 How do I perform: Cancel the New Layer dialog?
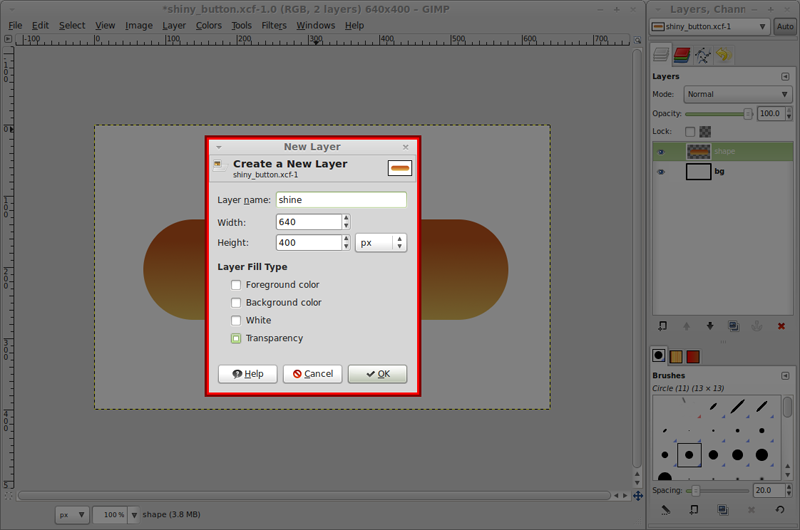pyautogui.click(x=313, y=374)
